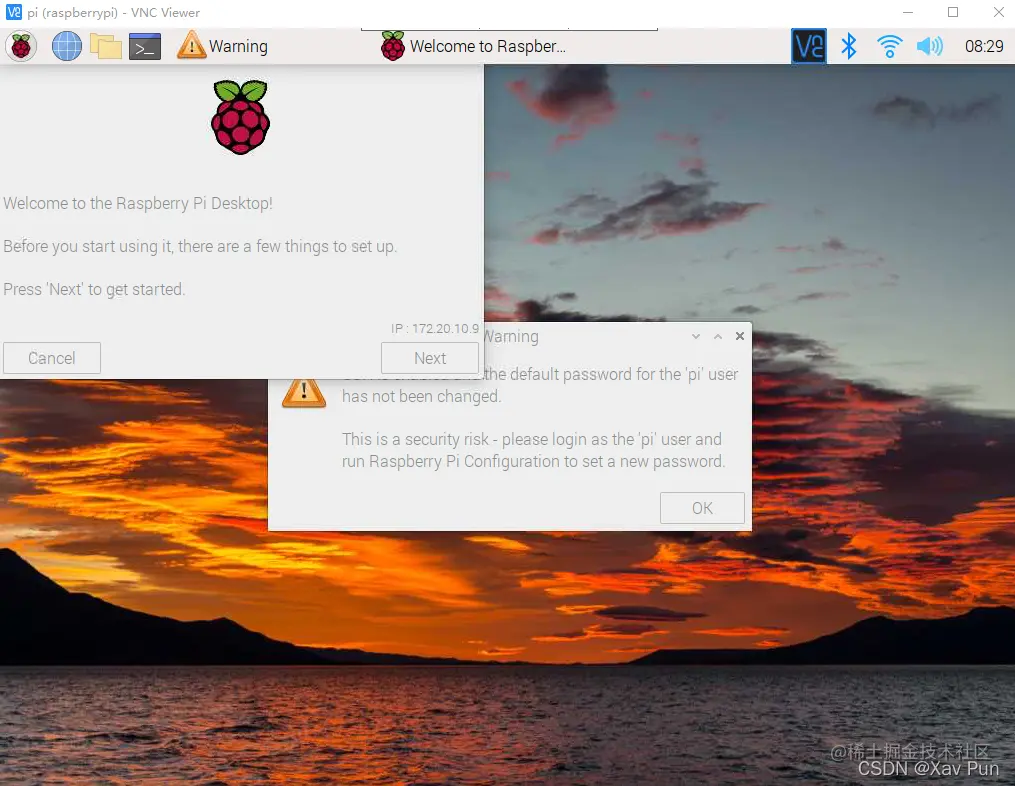Screen dimensions: 1015x786
Task: Open the Wi-Fi network menu
Action: [889, 46]
